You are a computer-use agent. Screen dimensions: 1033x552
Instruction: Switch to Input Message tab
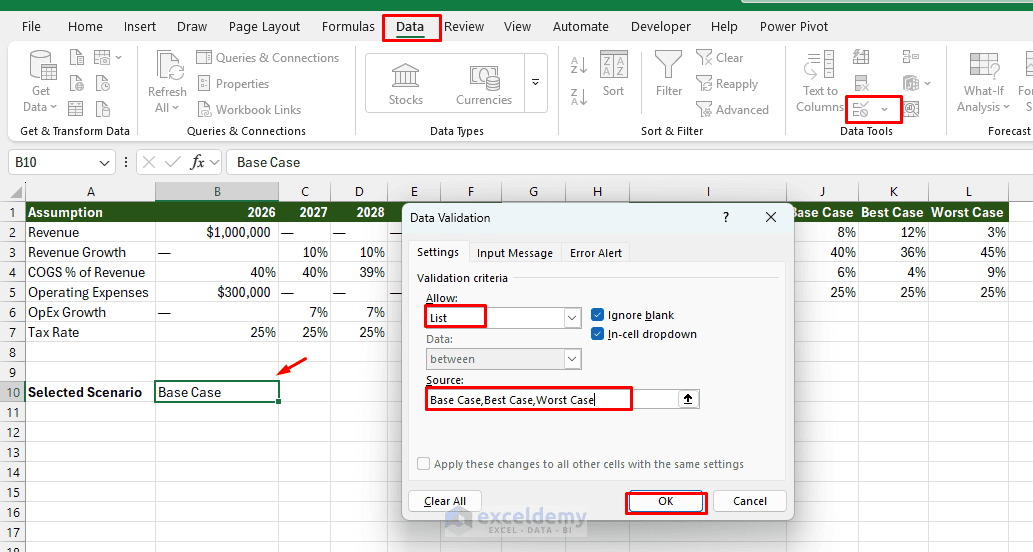pos(515,253)
